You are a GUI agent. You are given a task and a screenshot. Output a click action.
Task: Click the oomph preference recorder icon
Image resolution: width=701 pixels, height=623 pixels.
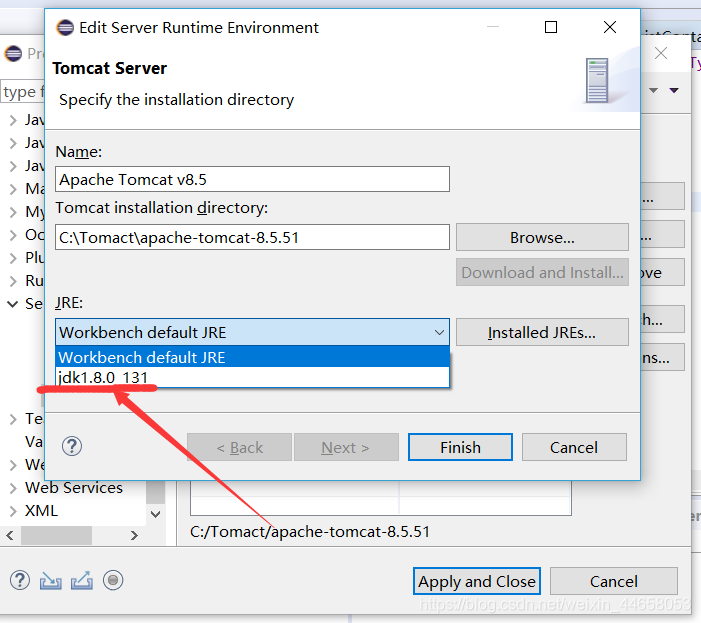pos(113,580)
